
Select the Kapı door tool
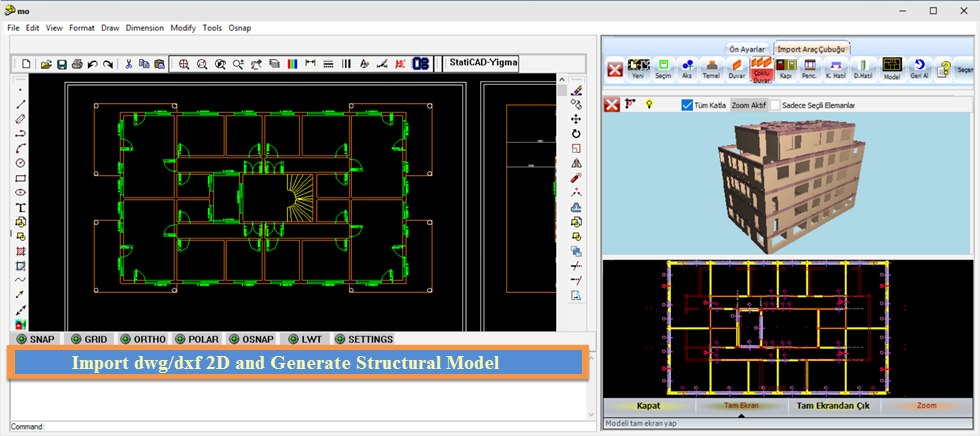pyautogui.click(x=785, y=68)
